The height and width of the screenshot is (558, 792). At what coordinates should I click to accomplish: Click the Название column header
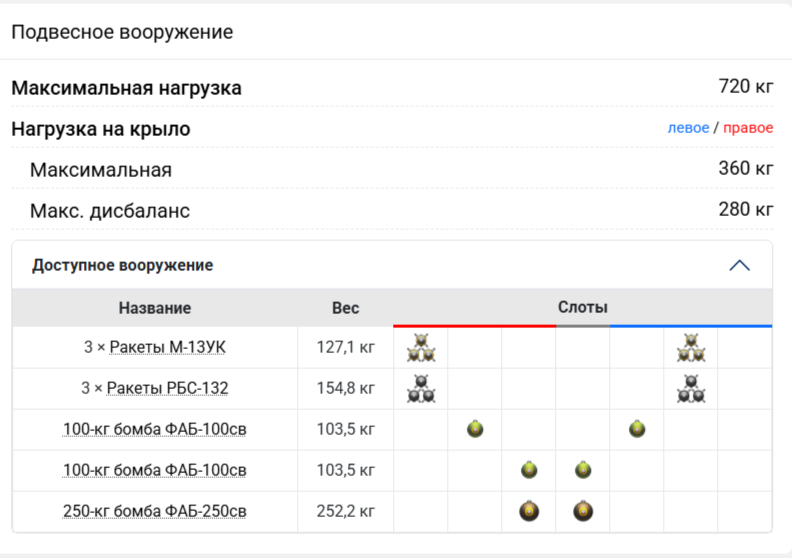155,308
